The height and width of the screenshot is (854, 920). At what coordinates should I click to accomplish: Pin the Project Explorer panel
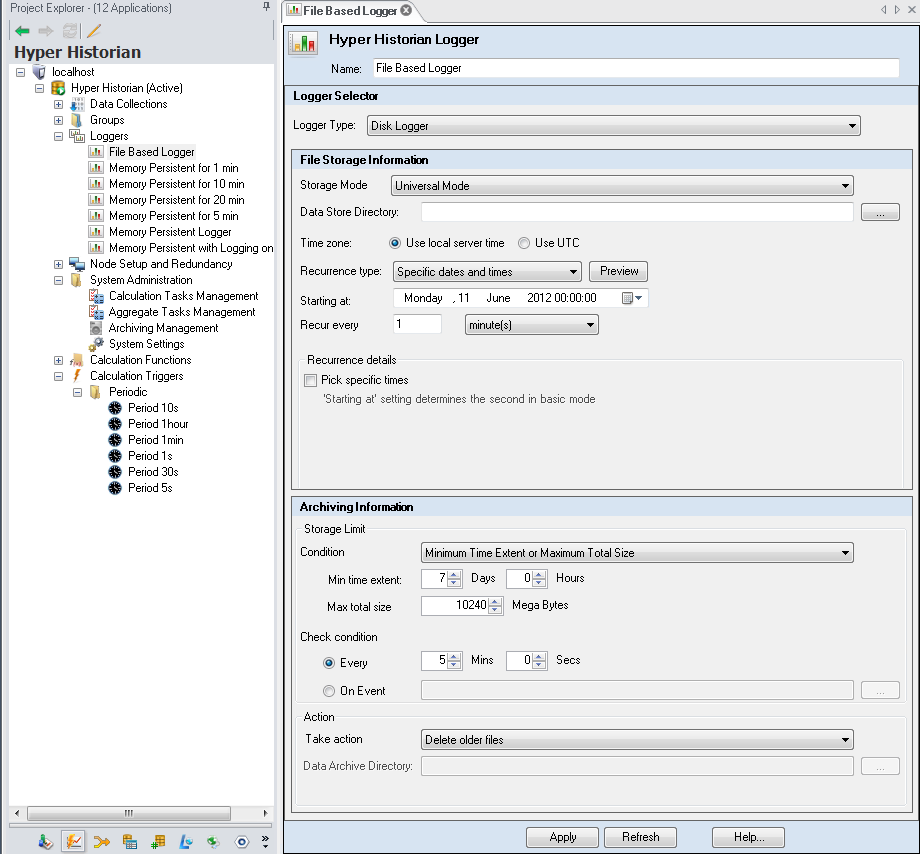265,8
